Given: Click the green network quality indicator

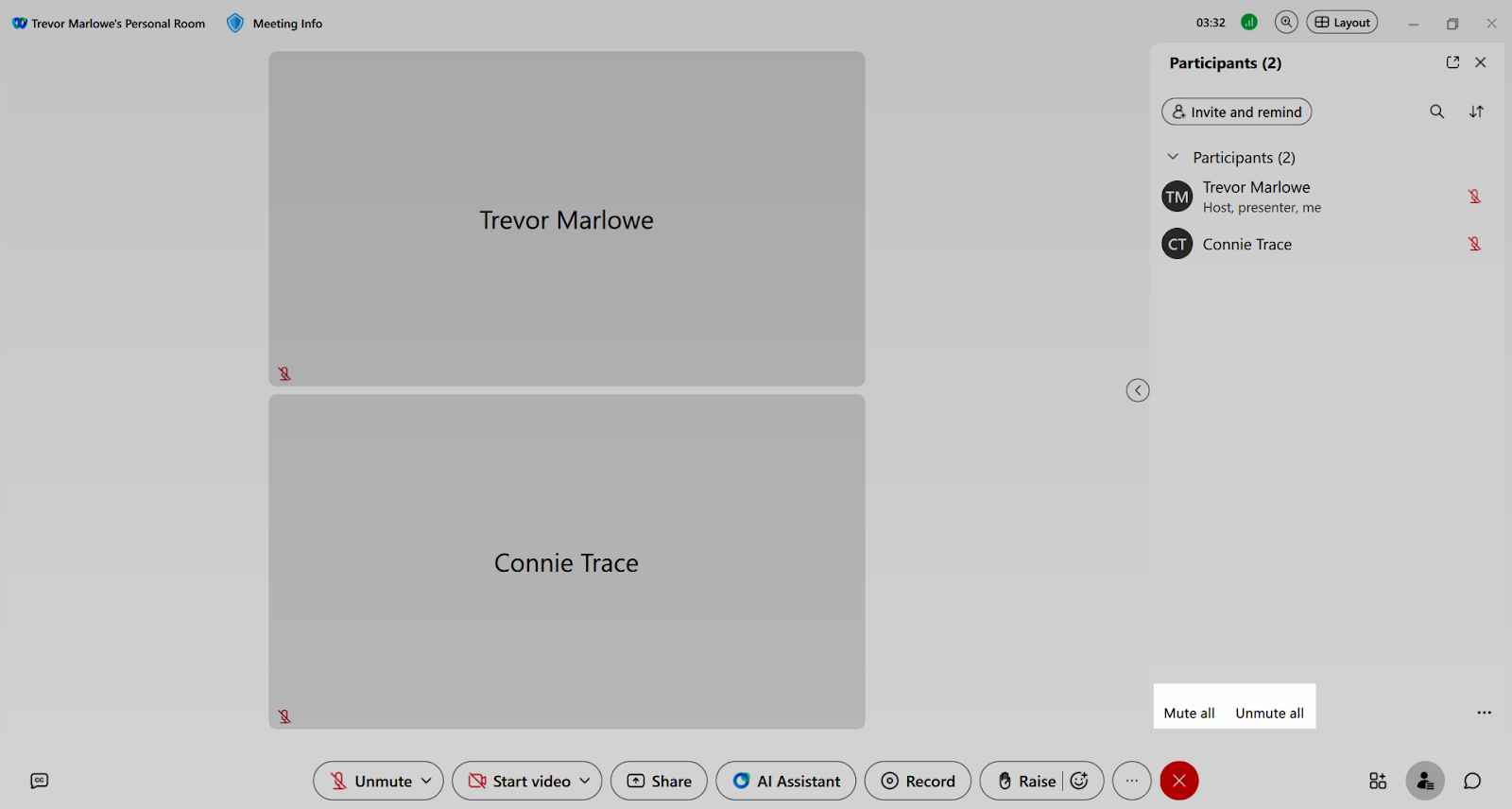Looking at the screenshot, I should 1248,23.
